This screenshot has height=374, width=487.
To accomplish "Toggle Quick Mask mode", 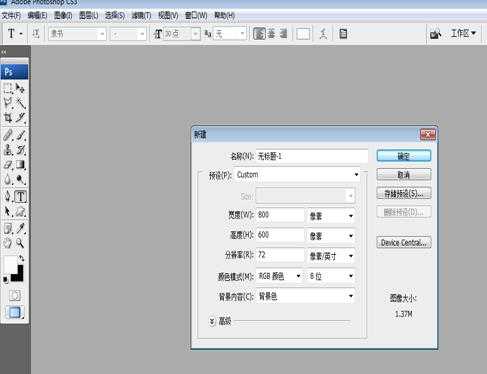I will click(14, 295).
